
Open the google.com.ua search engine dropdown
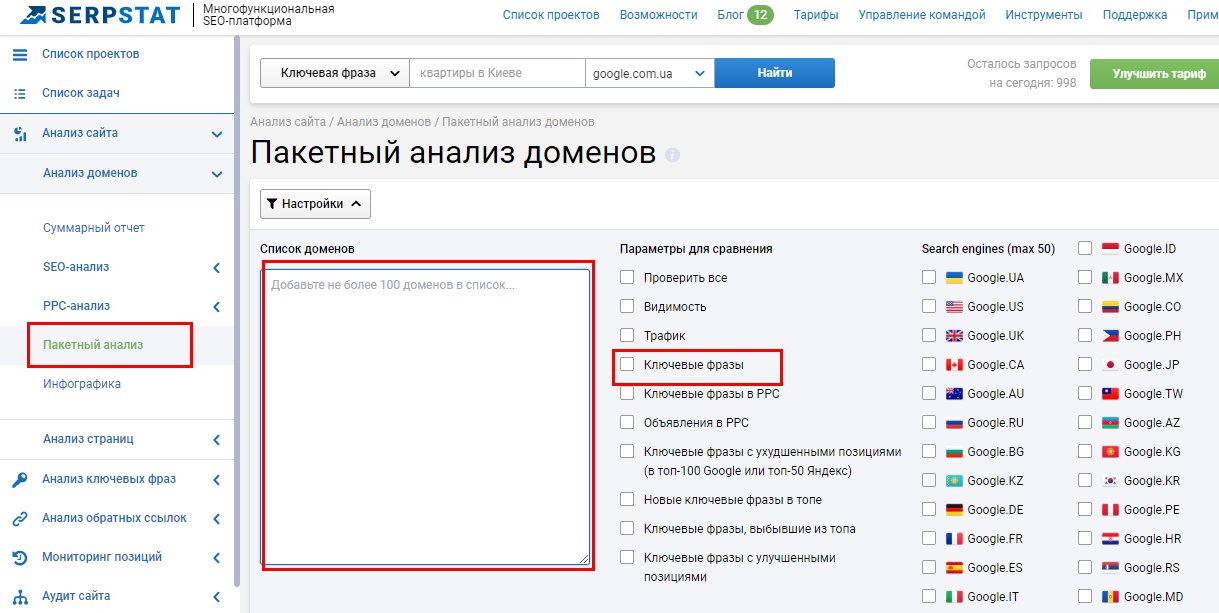649,73
